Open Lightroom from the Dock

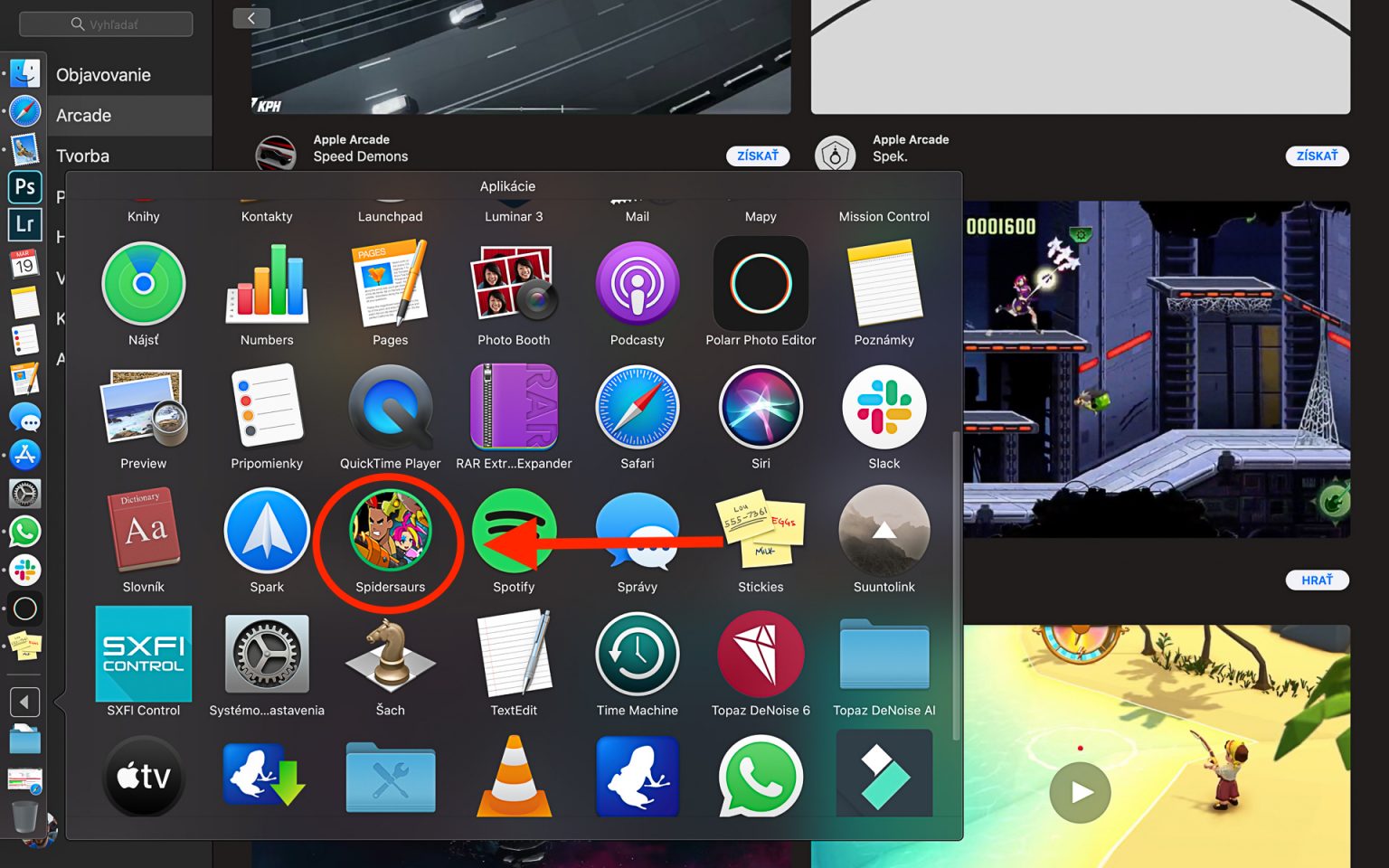(x=24, y=223)
